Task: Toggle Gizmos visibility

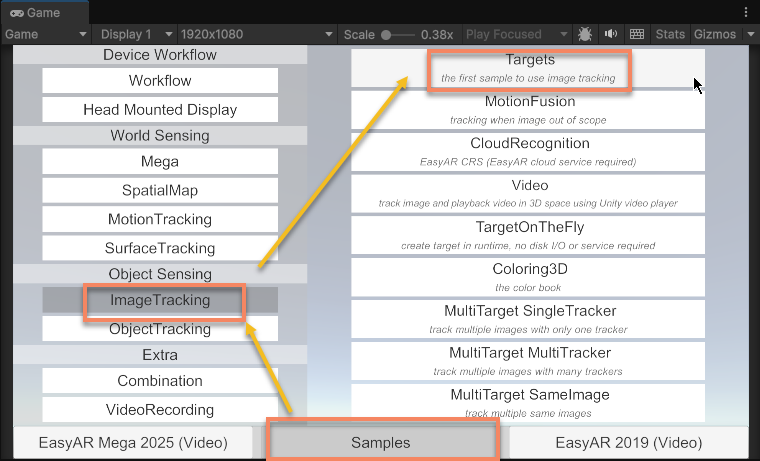Action: click(714, 35)
